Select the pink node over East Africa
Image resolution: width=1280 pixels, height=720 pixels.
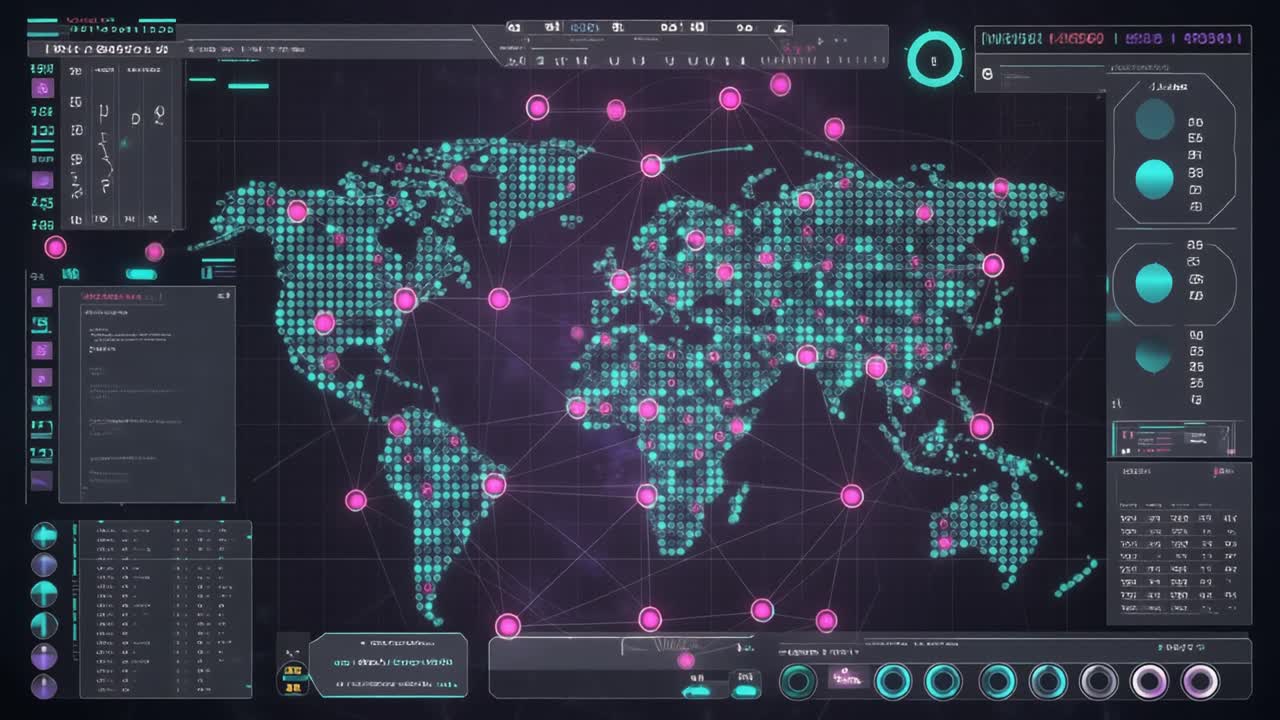click(737, 426)
